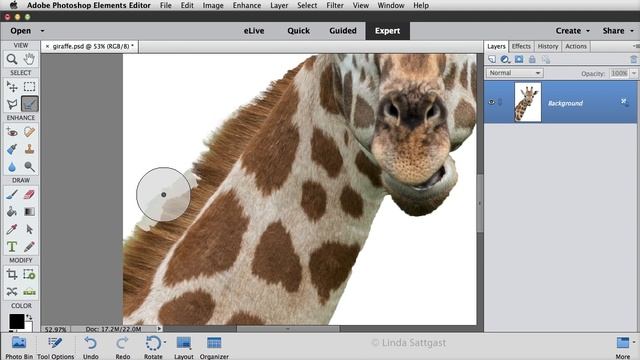Viewport: 640px width, 360px height.
Task: Delete layer trash icon
Action: 633,60
